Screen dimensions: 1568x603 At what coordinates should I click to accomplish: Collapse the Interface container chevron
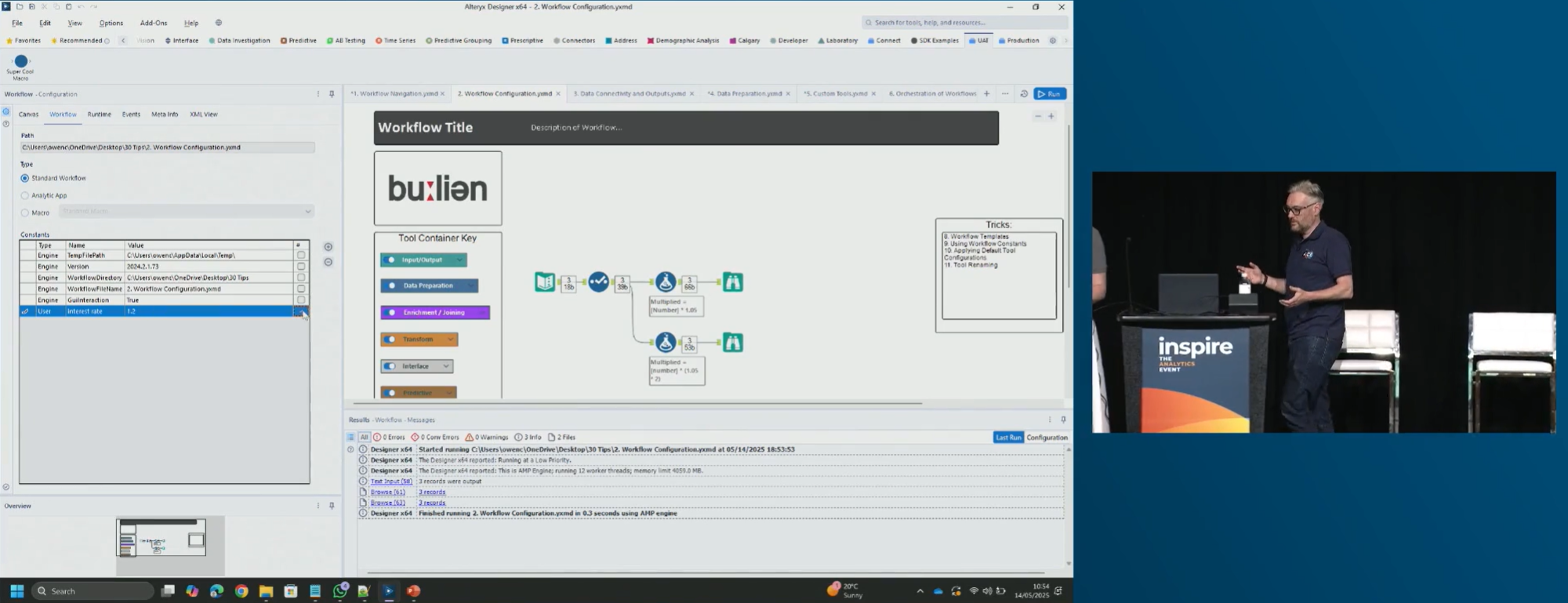(445, 366)
